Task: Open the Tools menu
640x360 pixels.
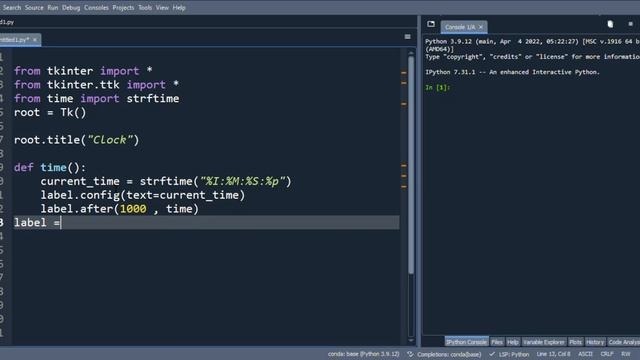Action: [x=145, y=7]
